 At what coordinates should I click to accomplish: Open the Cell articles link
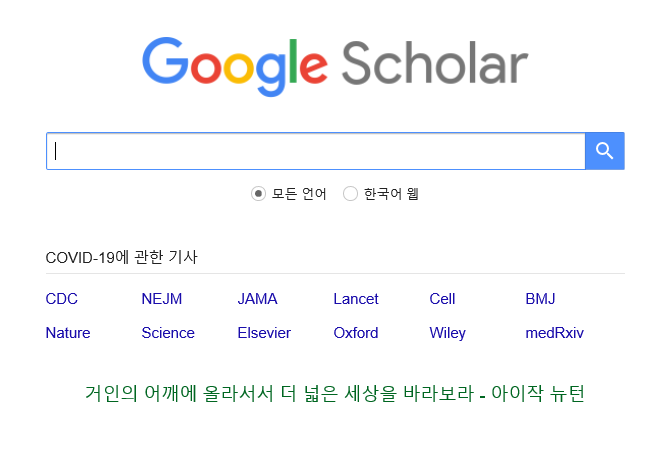click(x=442, y=299)
